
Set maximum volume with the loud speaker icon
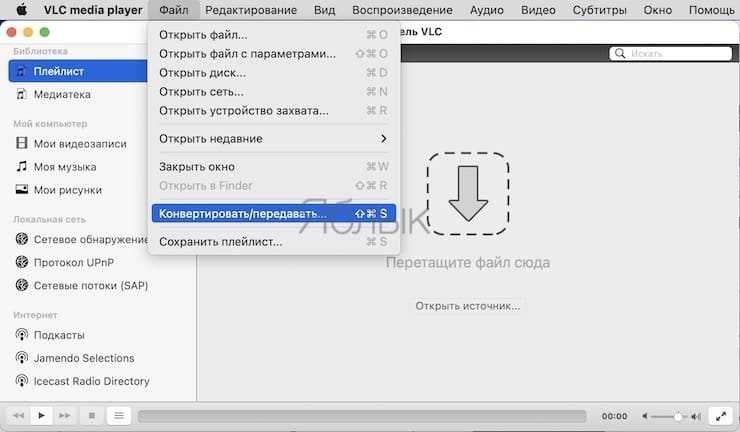696,416
